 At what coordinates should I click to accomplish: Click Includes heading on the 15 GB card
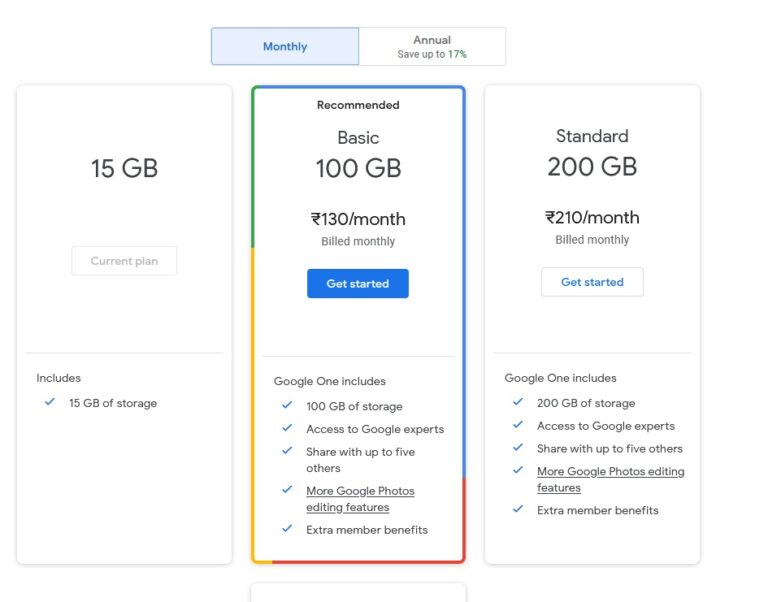pos(58,378)
